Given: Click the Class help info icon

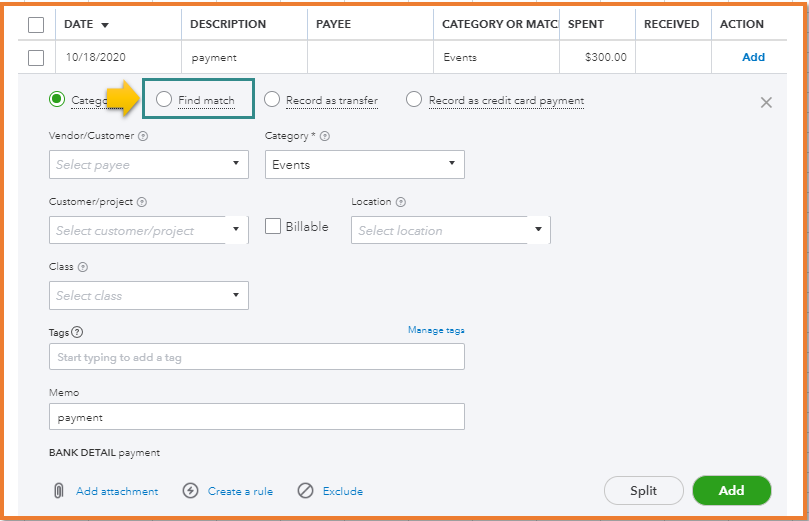Looking at the screenshot, I should tap(82, 267).
